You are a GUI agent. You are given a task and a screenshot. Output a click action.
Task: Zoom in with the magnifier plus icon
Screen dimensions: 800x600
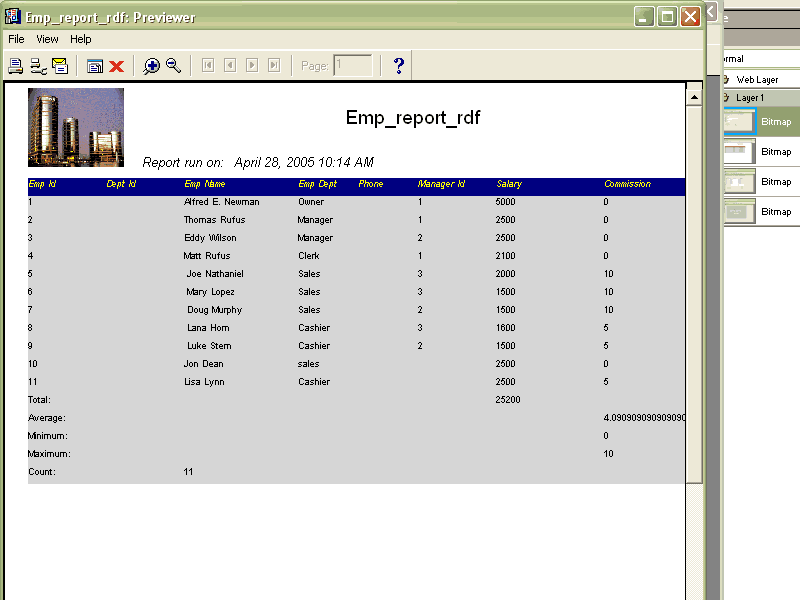[152, 66]
